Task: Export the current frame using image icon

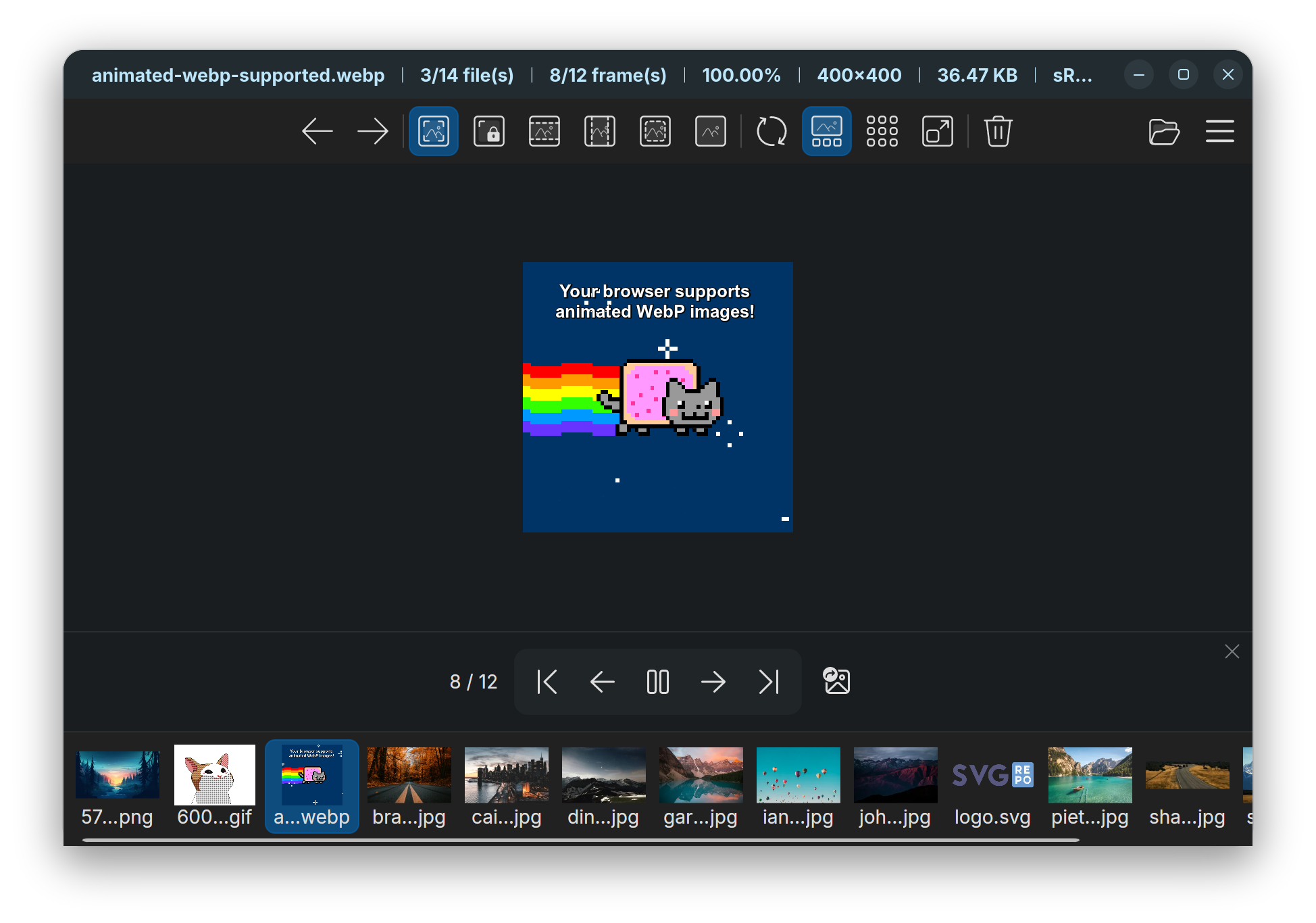Action: pyautogui.click(x=836, y=680)
